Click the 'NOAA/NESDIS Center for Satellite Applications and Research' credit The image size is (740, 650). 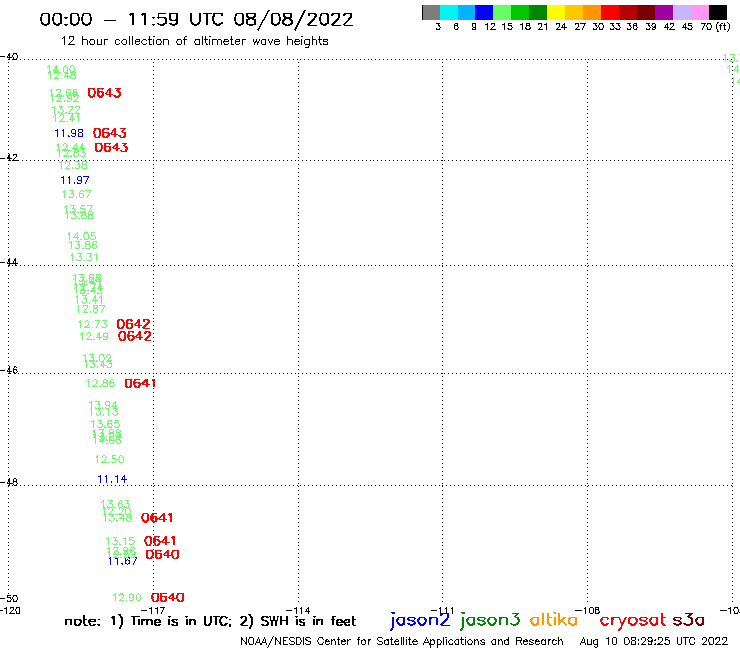[x=402, y=642]
